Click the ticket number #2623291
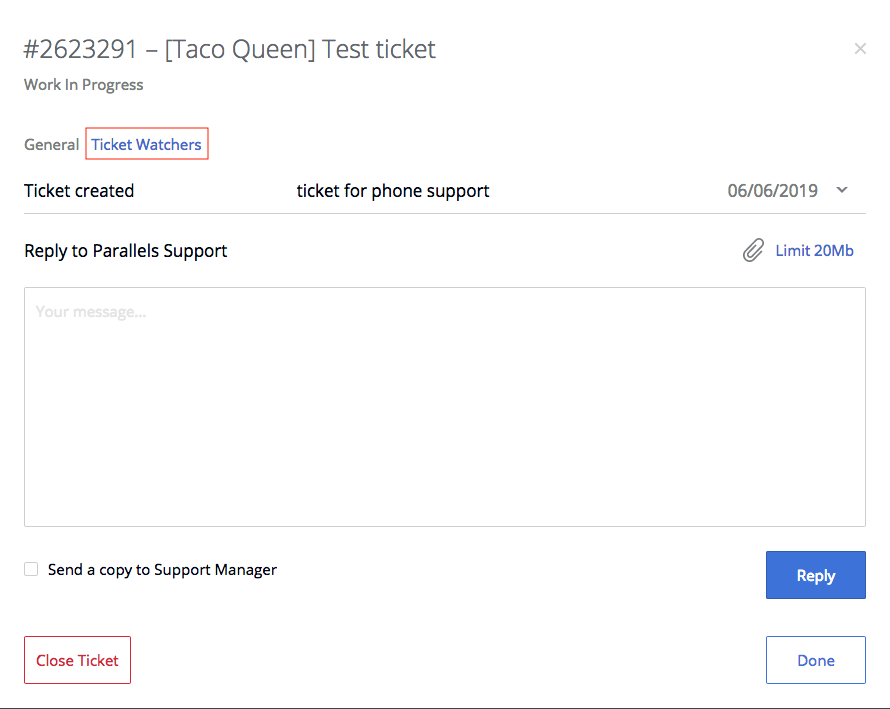The height and width of the screenshot is (709, 890). coord(78,49)
